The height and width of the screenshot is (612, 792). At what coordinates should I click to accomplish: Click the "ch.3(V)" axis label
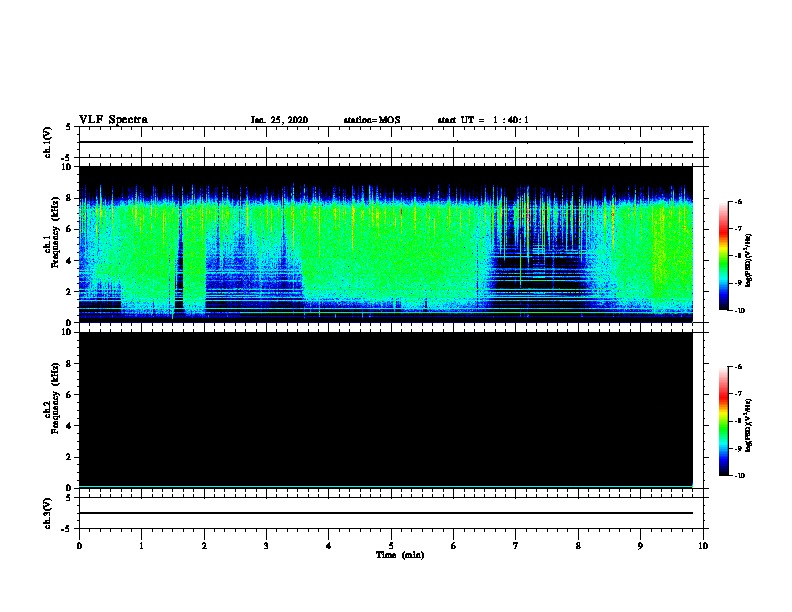pos(48,513)
